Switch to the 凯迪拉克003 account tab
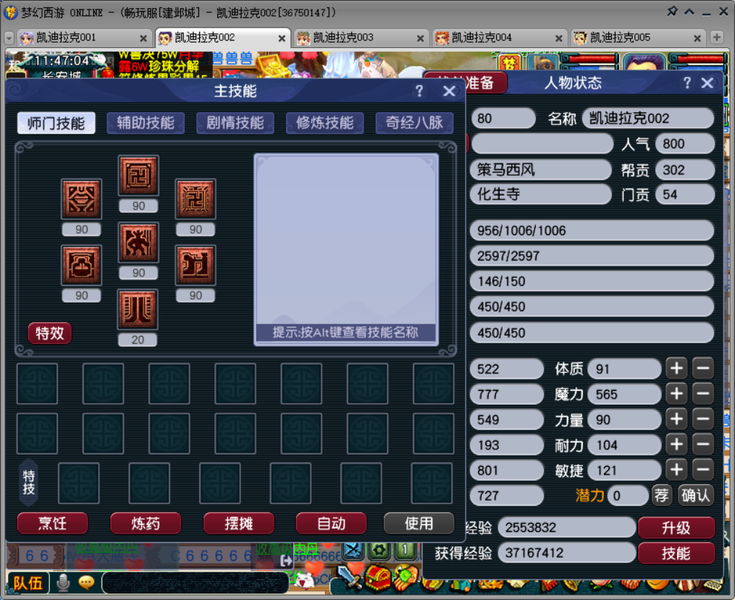Viewport: 735px width, 600px height. click(x=360, y=38)
